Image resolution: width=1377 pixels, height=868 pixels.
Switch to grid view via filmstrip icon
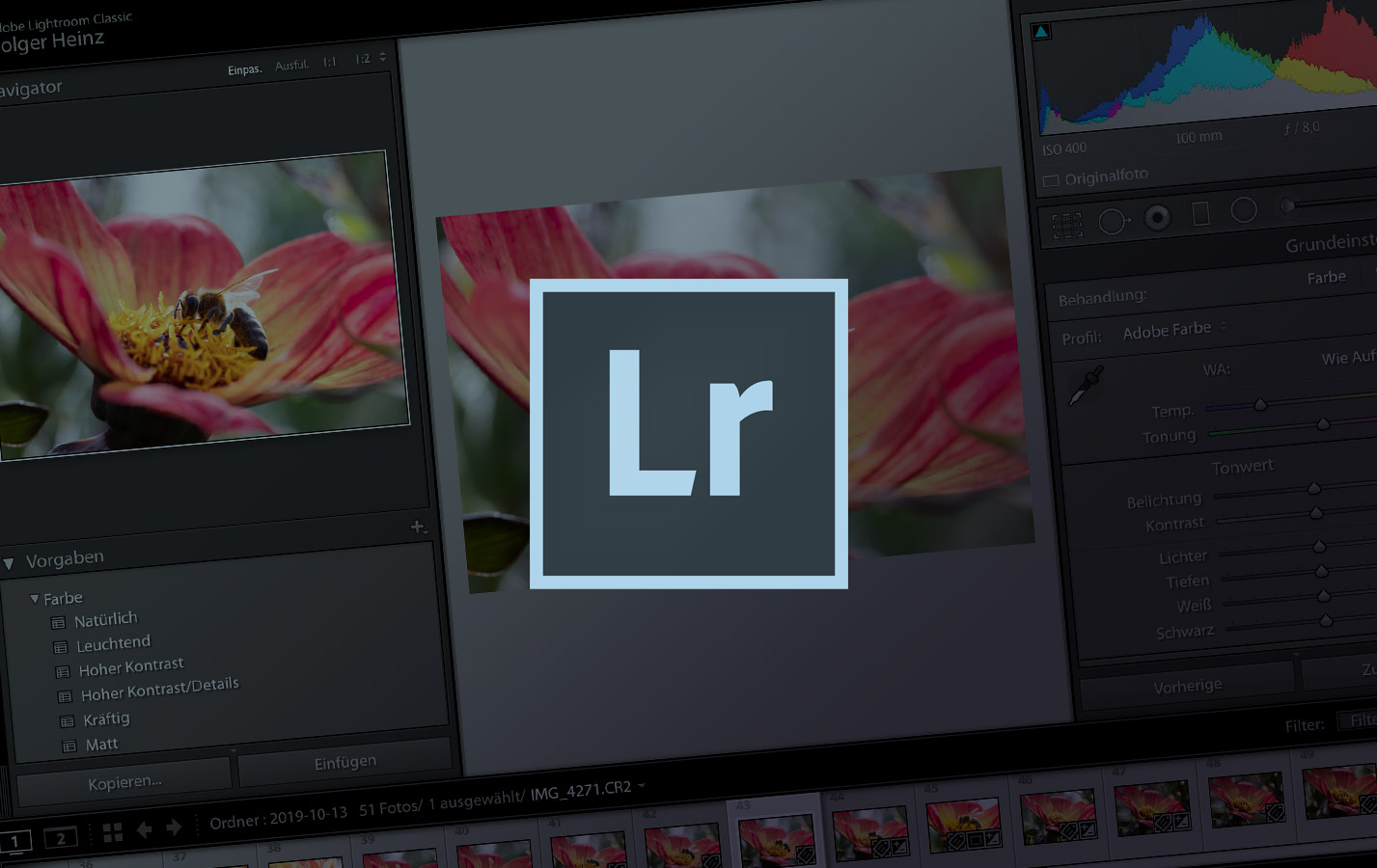coord(113,832)
